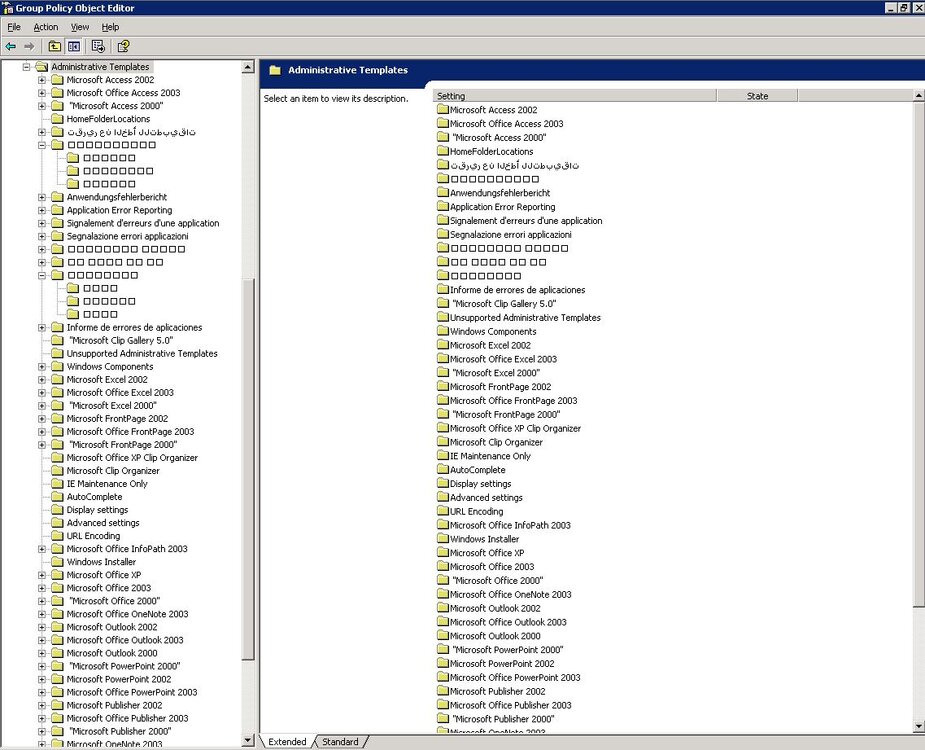925x750 pixels.
Task: Click the HomeFolderLocations folder icon in the tree
Action: click(57, 119)
